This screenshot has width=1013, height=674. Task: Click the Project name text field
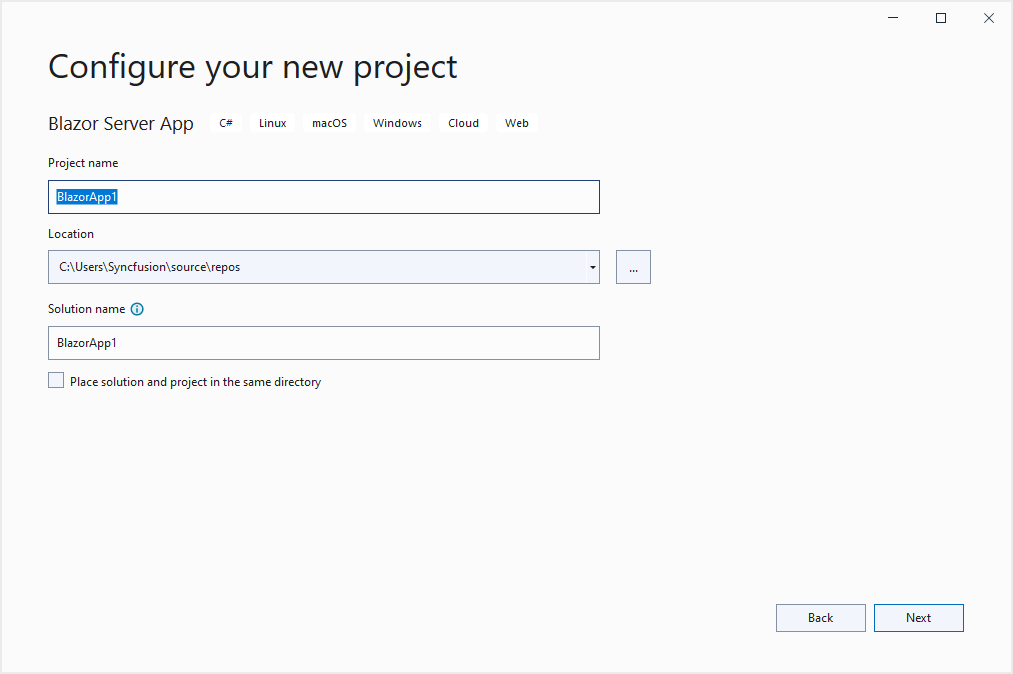(323, 197)
